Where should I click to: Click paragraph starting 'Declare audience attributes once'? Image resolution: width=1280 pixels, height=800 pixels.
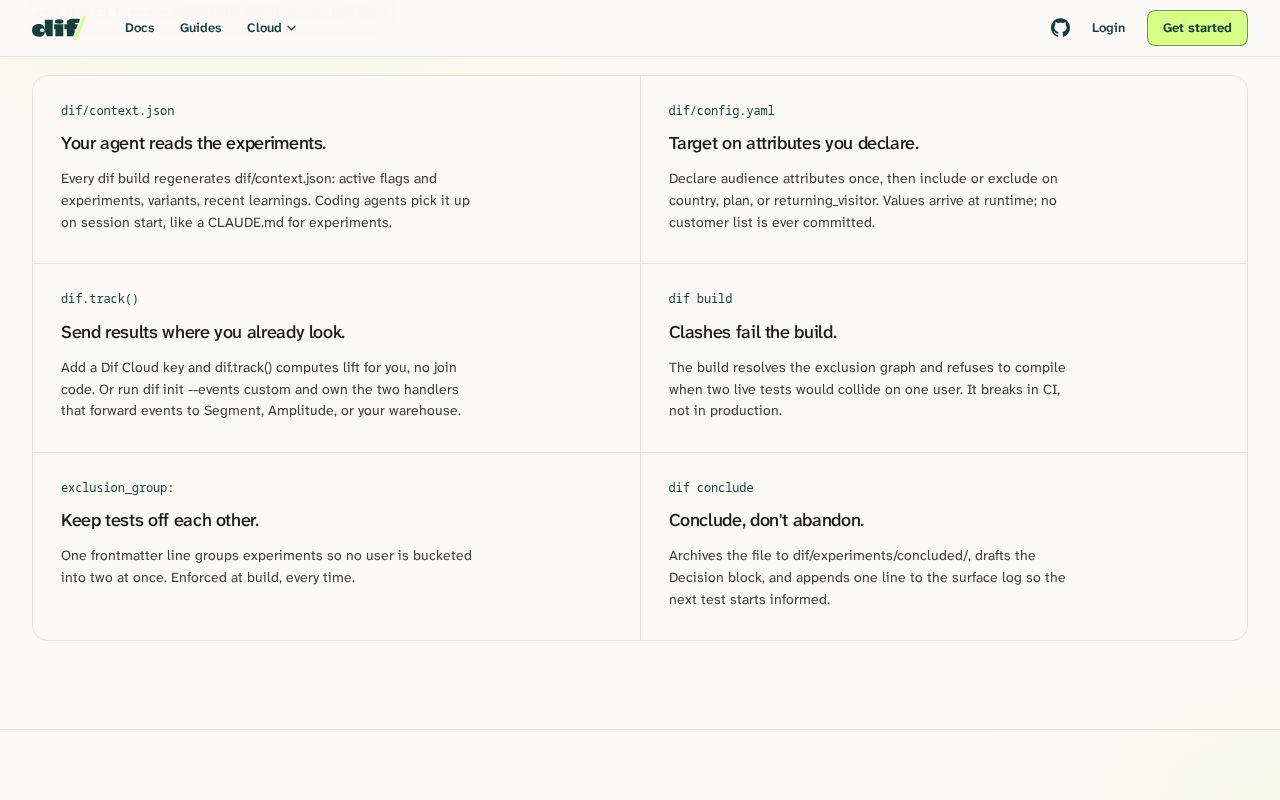864,201
